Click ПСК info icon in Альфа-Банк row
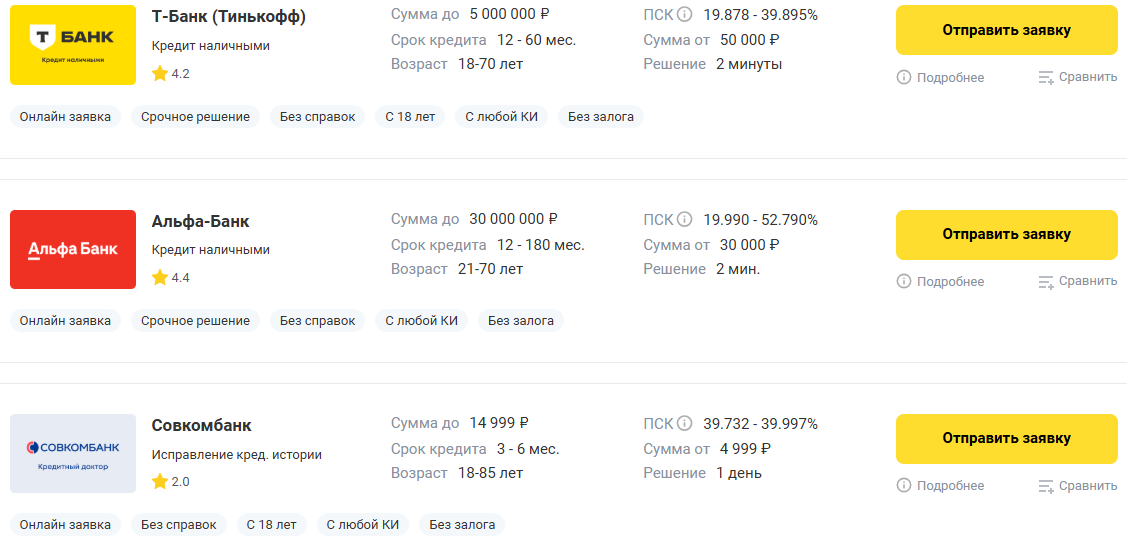 [684, 219]
